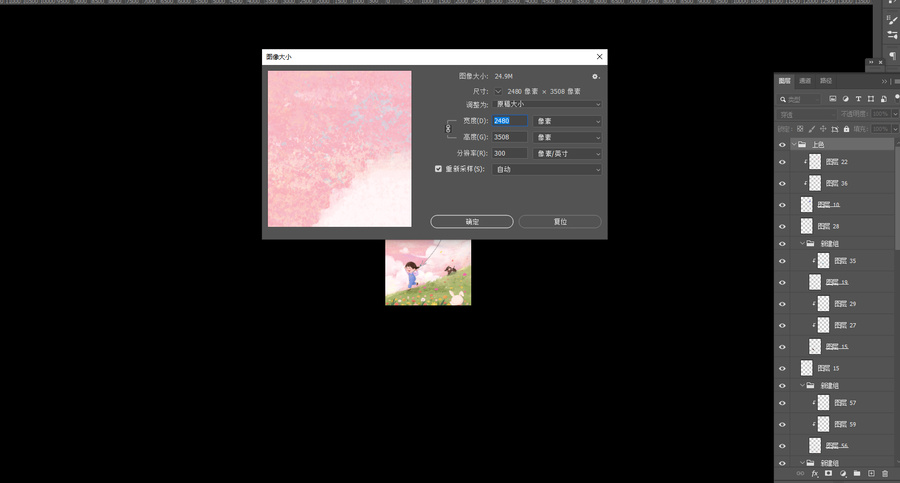
Task: Switch to the 图层 Layers tab
Action: pos(785,81)
